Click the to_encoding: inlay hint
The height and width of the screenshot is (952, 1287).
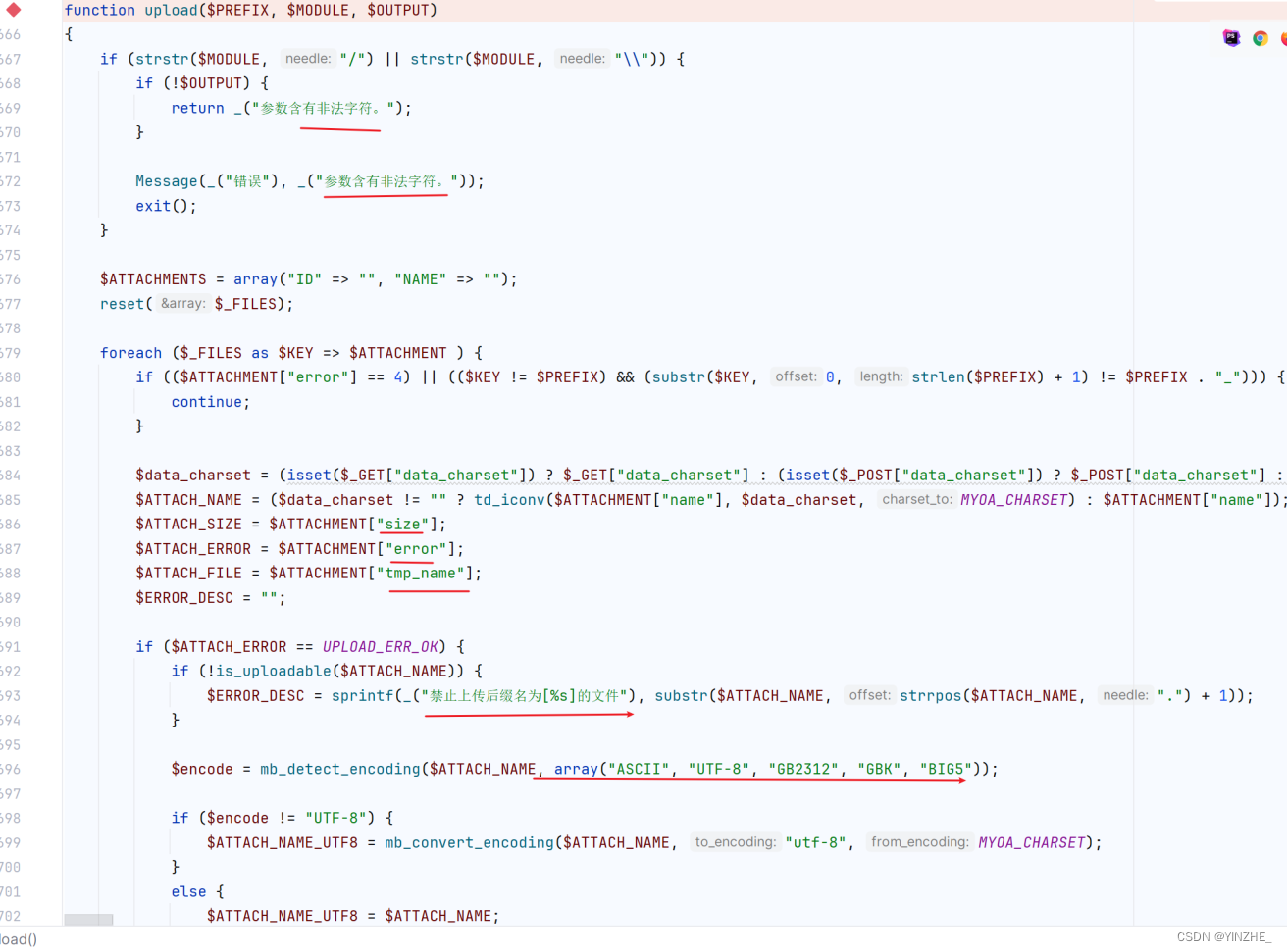tap(736, 842)
